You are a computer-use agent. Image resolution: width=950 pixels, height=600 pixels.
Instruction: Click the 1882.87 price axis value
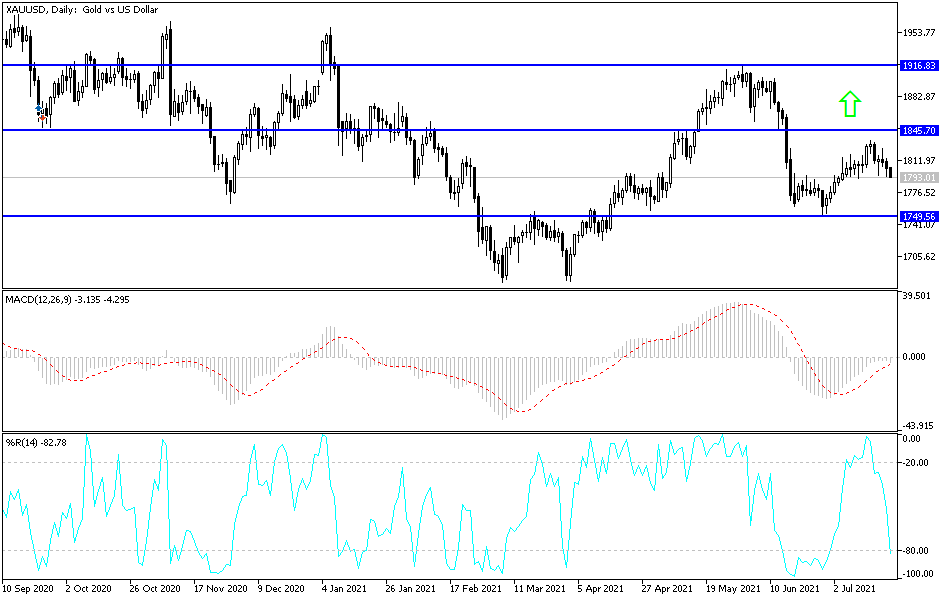click(x=919, y=97)
